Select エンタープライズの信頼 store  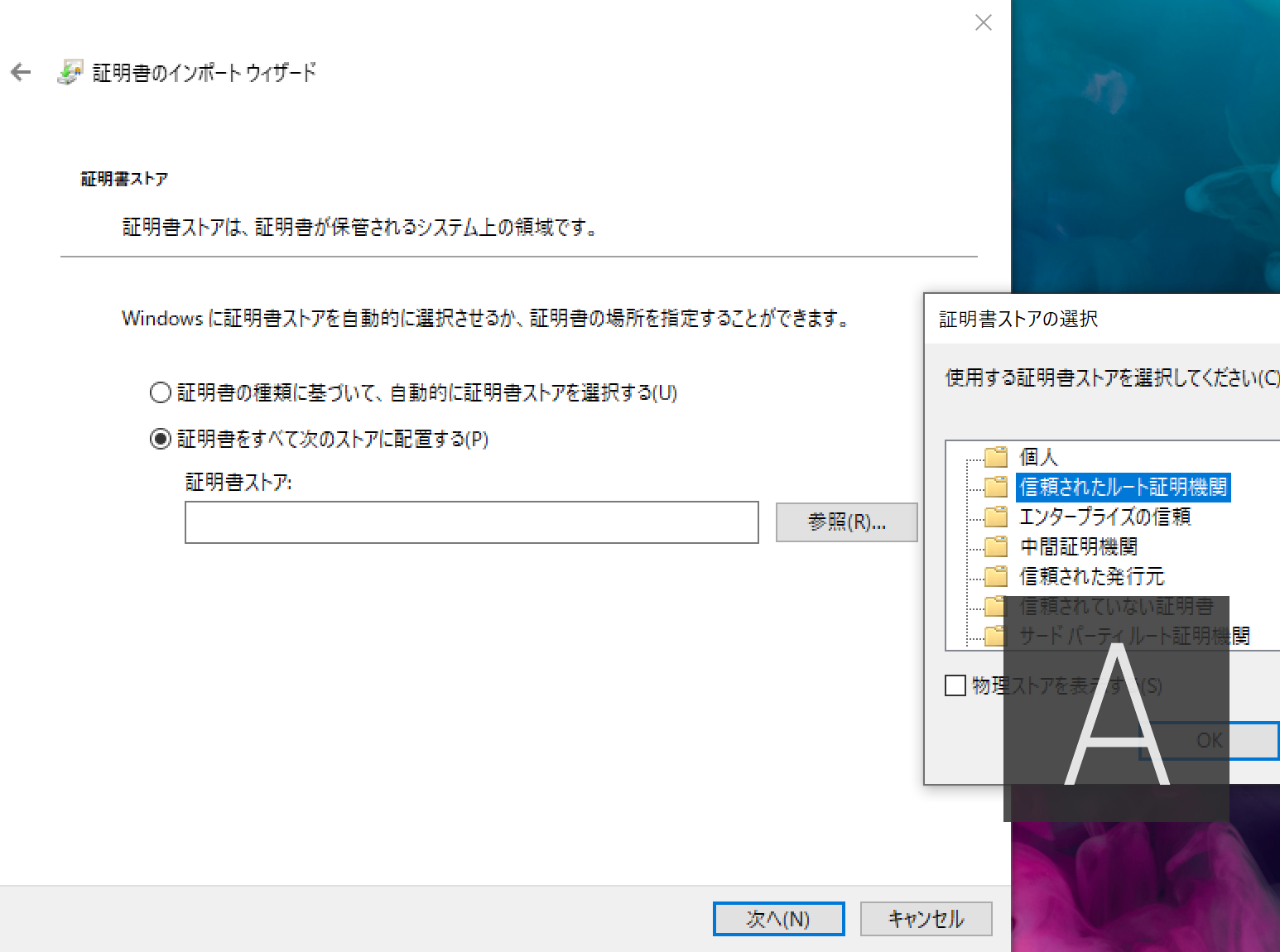click(1105, 517)
